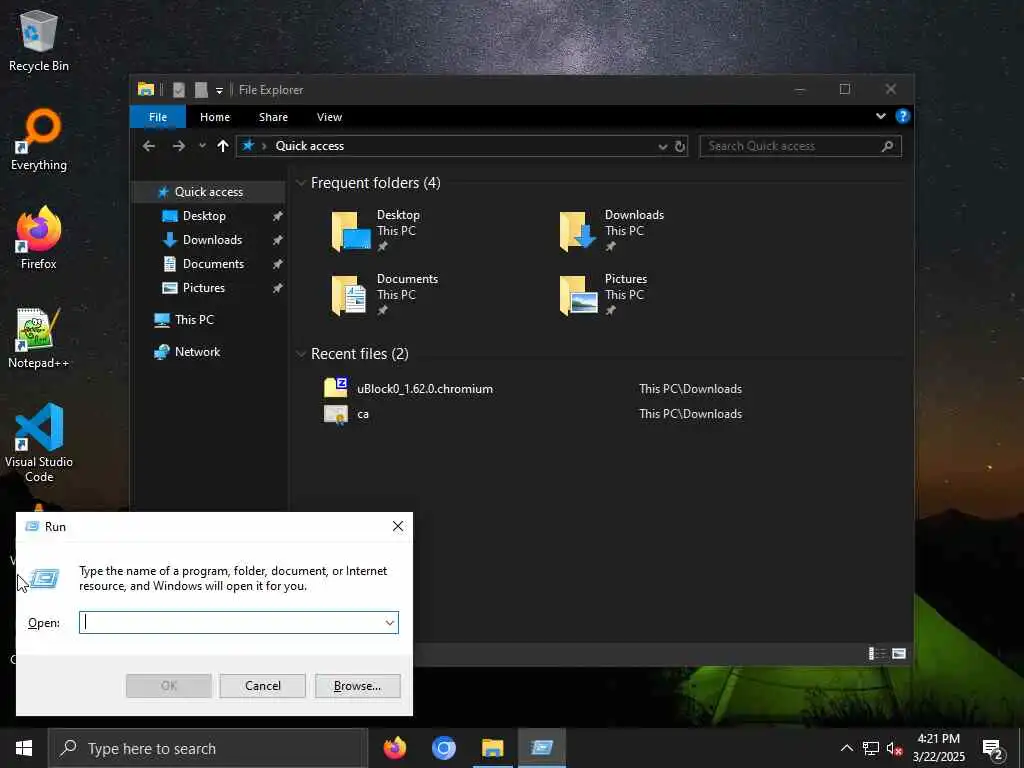Select Pictures in navigation pane
Image resolution: width=1024 pixels, height=768 pixels.
pyautogui.click(x=203, y=288)
